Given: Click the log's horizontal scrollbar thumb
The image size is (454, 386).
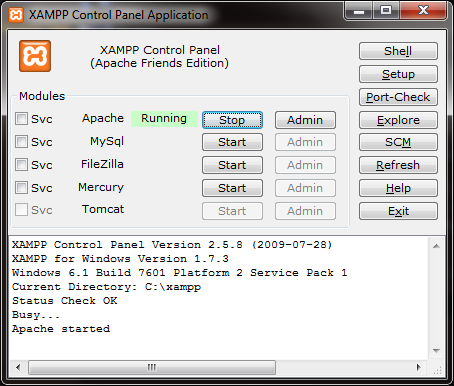Looking at the screenshot, I should point(152,367).
